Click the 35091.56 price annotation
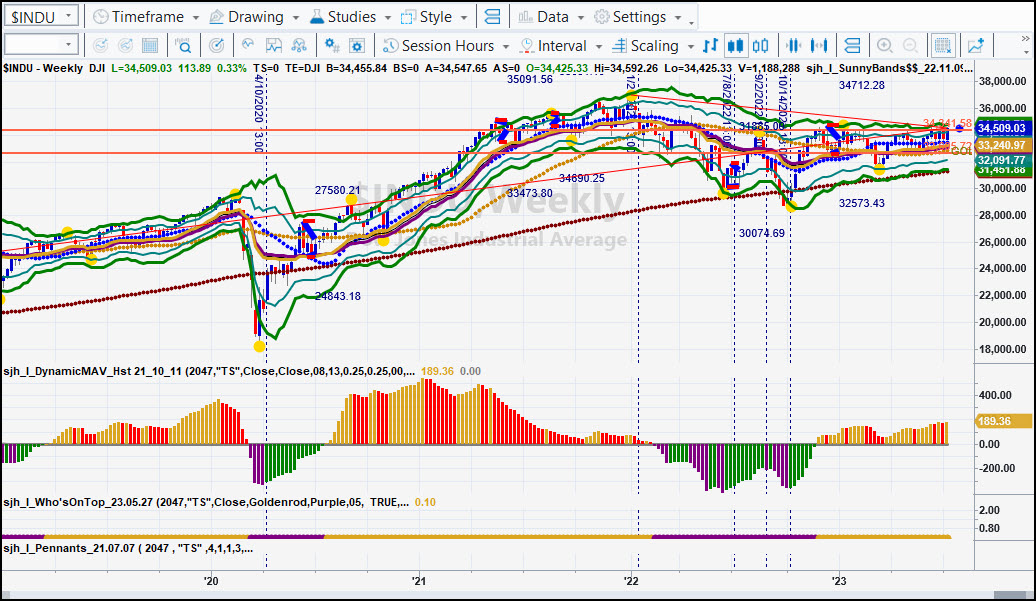The image size is (1036, 601). pos(530,79)
